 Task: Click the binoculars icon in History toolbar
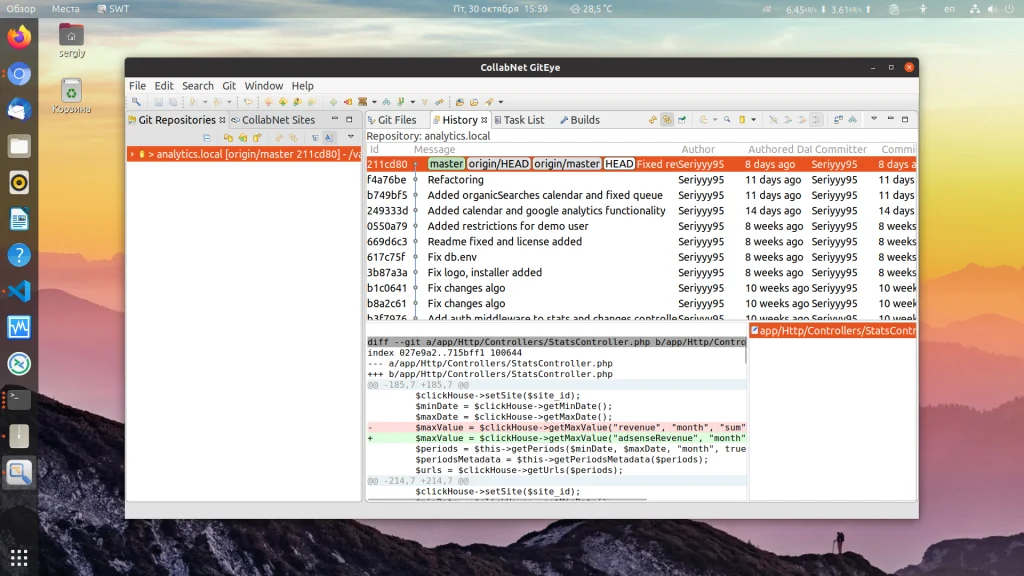(x=853, y=120)
